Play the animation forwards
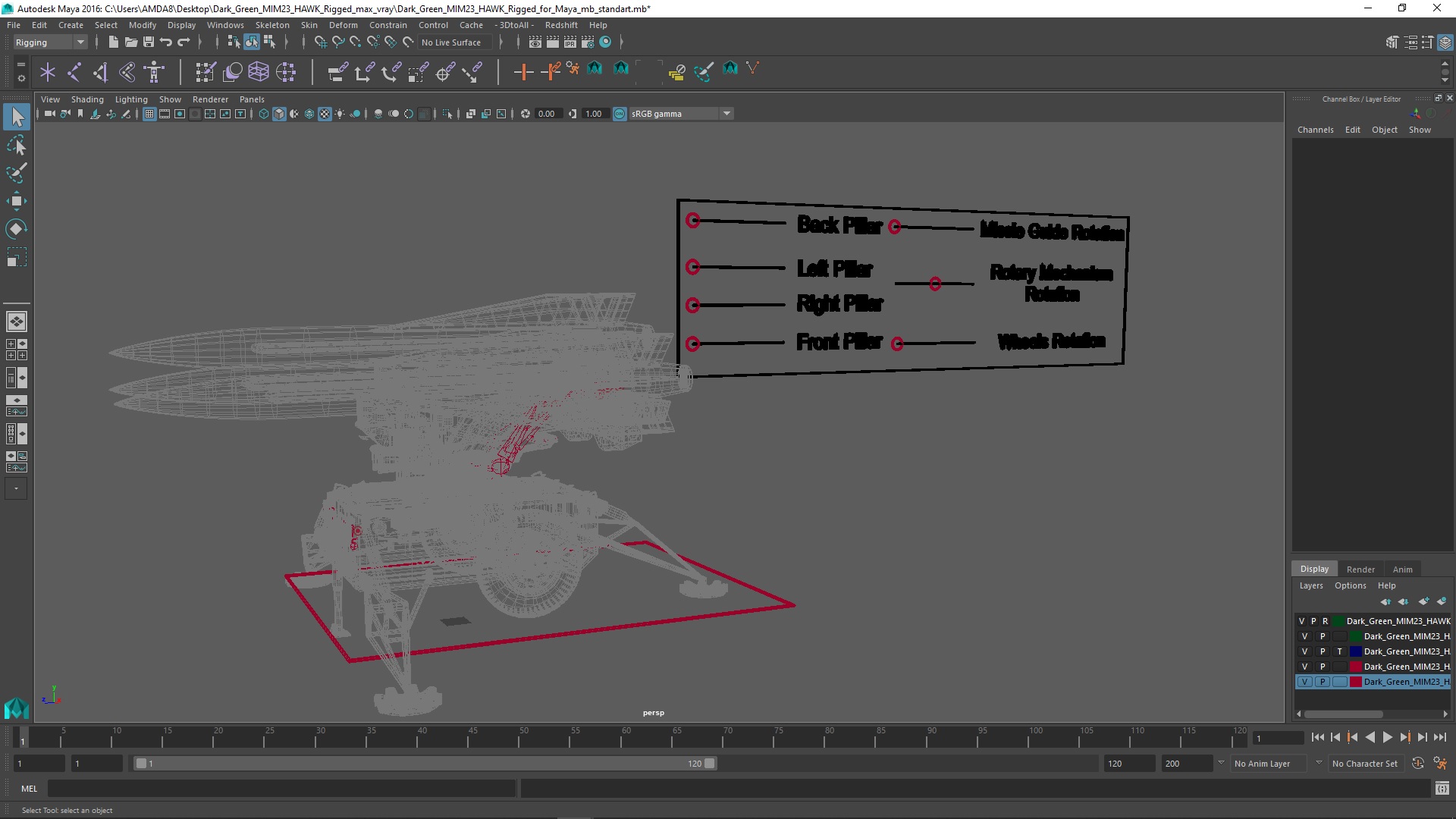Viewport: 1456px width, 819px height. 1388,737
